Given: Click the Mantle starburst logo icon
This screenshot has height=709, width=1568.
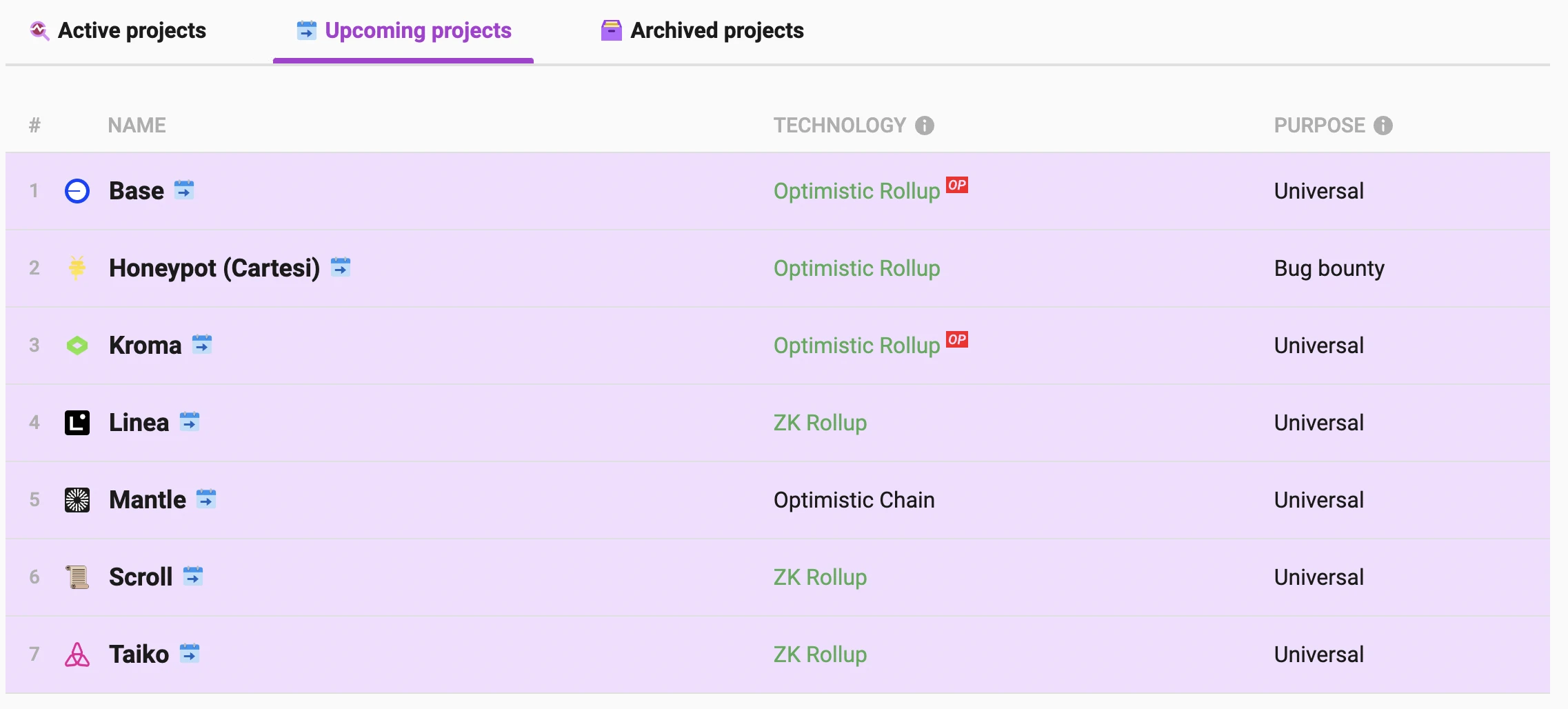Looking at the screenshot, I should (x=77, y=499).
